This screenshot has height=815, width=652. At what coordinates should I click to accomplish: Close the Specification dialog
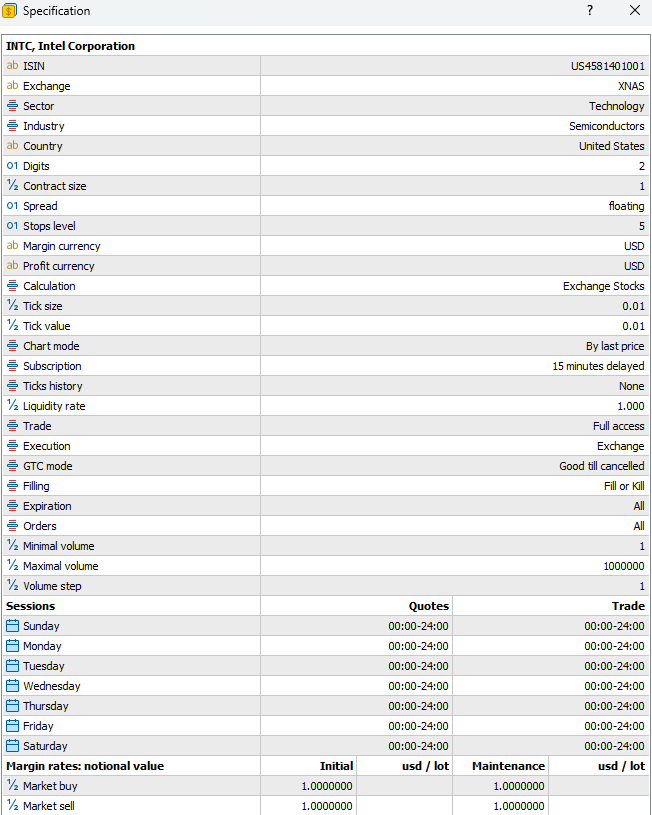pos(635,10)
